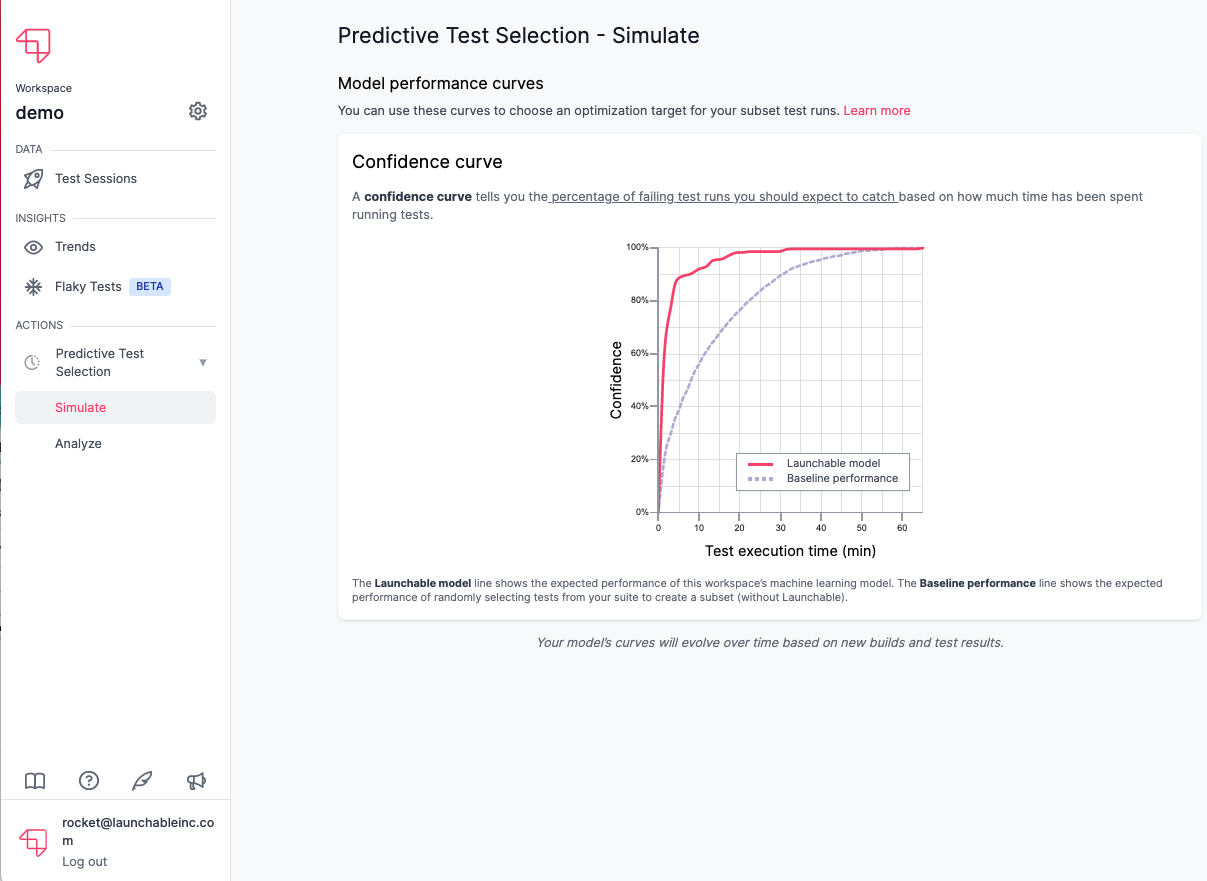Screen dimensions: 1207x881
Task: Click the help question-mark icon
Action: [89, 780]
